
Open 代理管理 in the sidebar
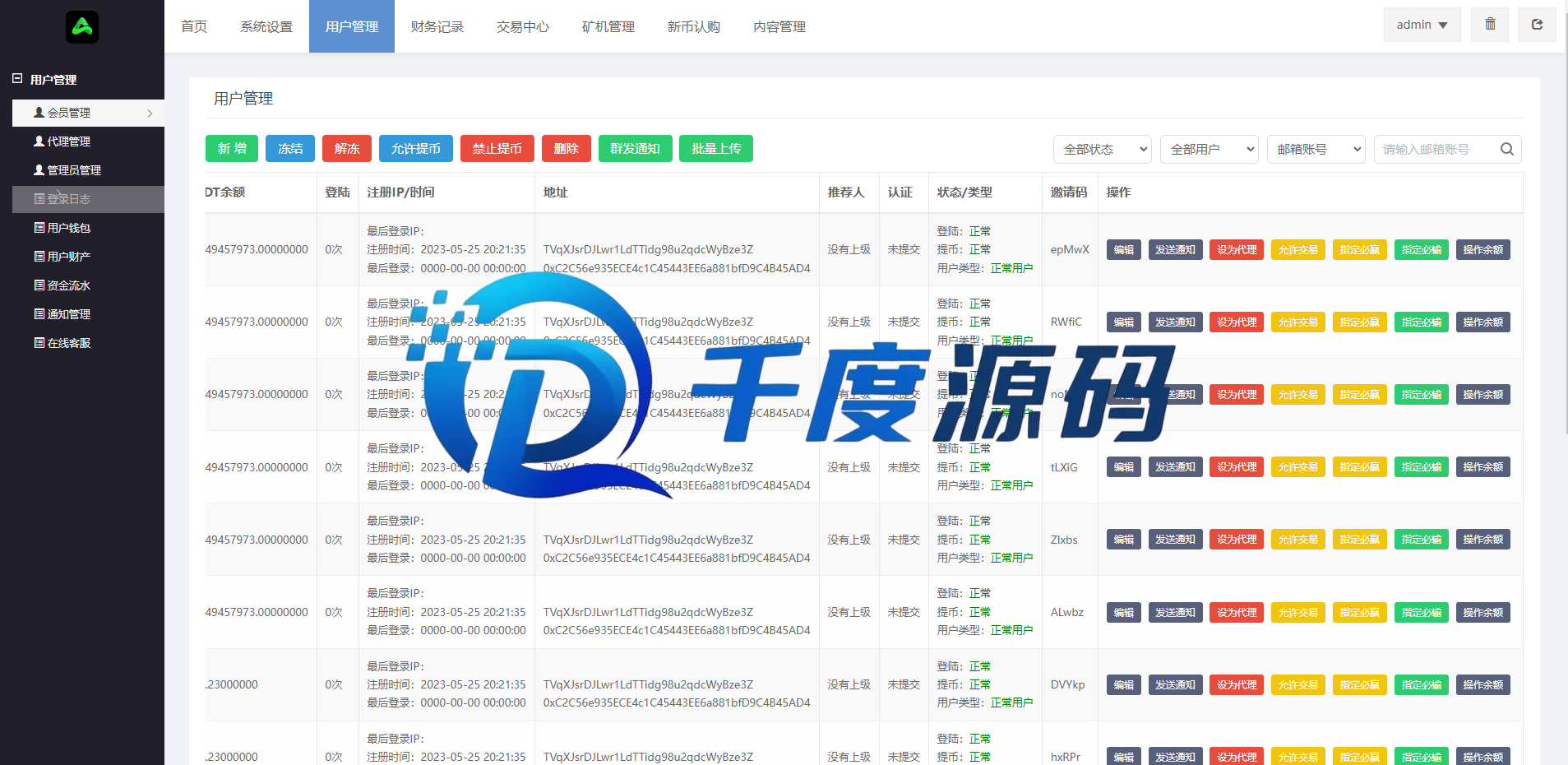pos(89,141)
